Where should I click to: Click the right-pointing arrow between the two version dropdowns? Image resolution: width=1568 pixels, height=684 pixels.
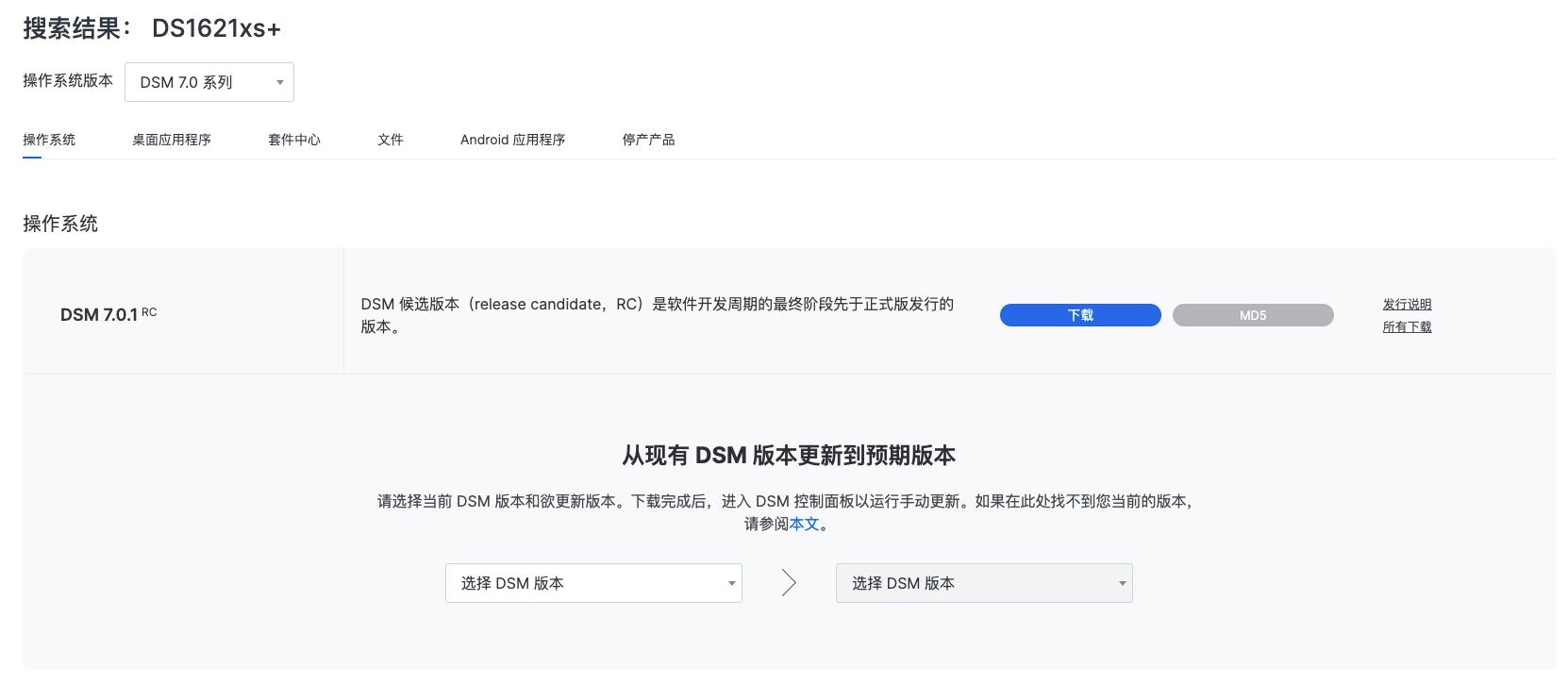click(789, 583)
